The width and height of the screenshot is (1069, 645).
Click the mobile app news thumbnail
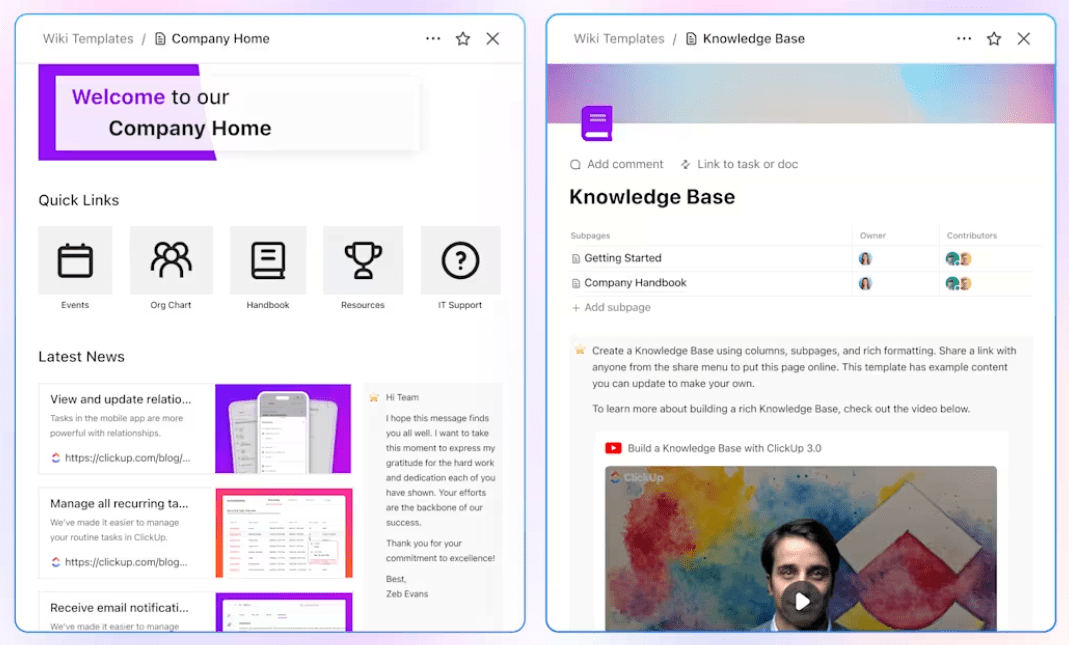[x=283, y=429]
